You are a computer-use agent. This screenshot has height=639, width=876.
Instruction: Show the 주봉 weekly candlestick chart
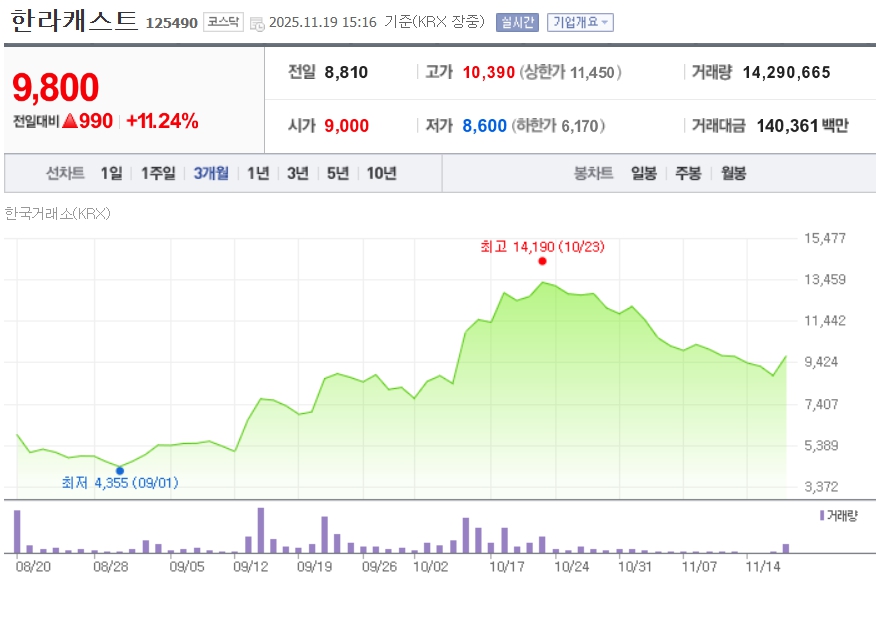coord(688,173)
